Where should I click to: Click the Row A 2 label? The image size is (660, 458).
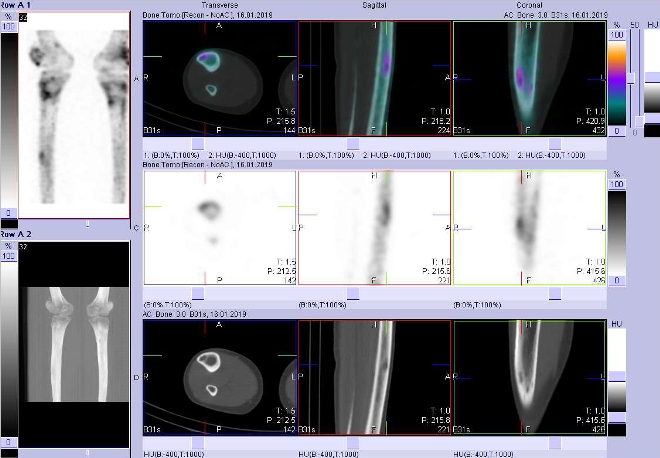[16, 234]
